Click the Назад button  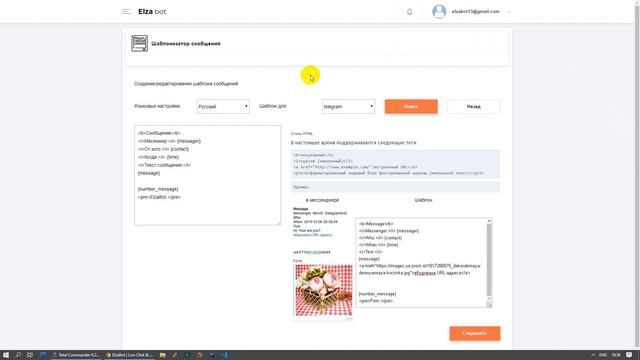[x=473, y=107]
